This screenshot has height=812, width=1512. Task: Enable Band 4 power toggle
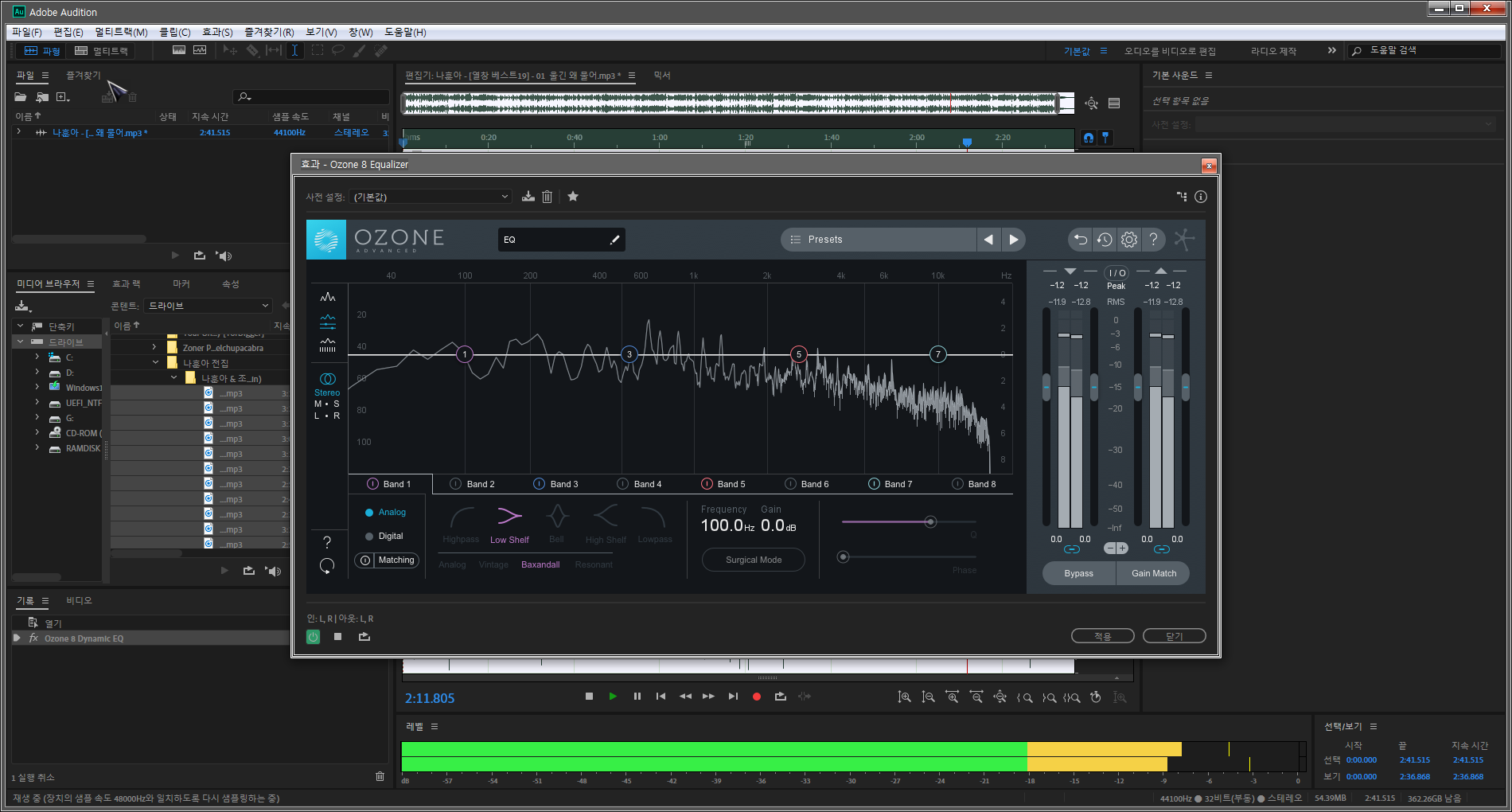click(x=623, y=484)
